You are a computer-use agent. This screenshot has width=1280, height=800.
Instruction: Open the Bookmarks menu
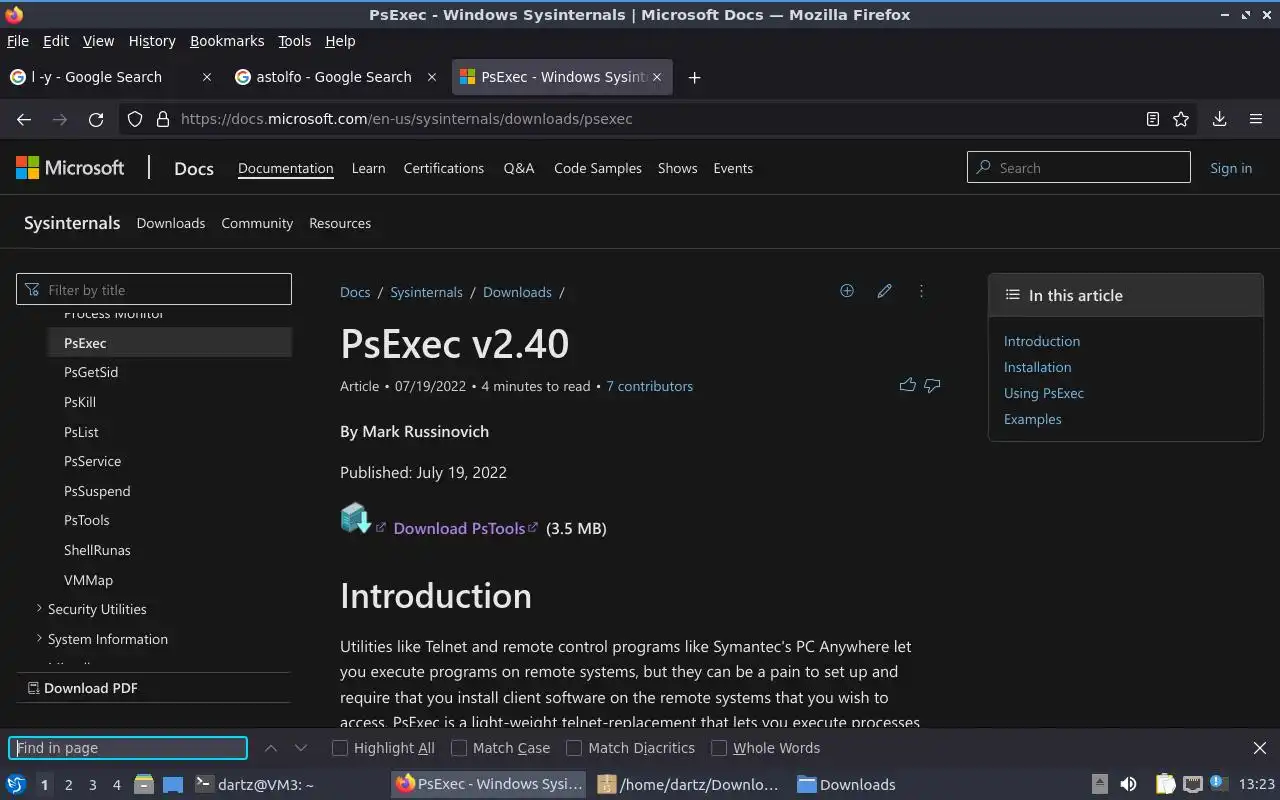227,41
